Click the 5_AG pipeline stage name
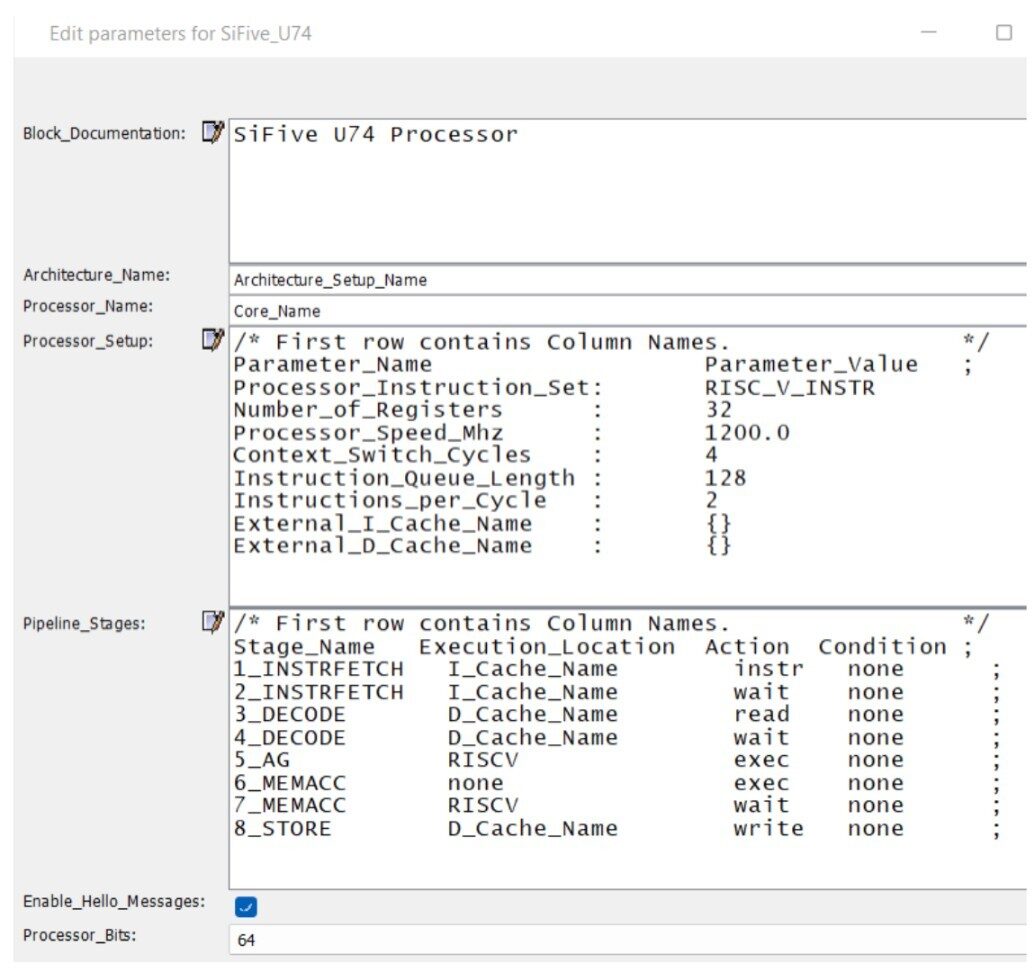The width and height of the screenshot is (1036, 972). (261, 760)
